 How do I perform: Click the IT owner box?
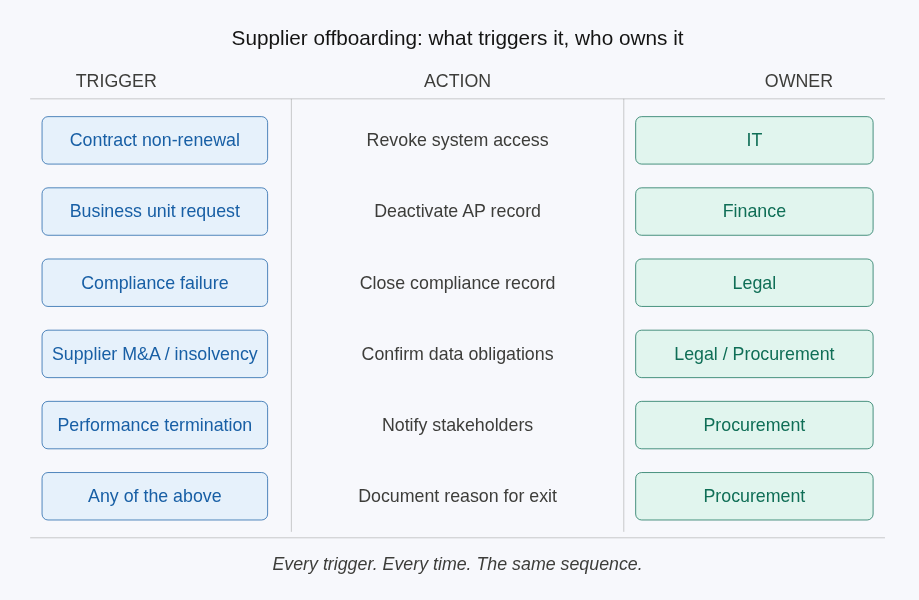[754, 140]
